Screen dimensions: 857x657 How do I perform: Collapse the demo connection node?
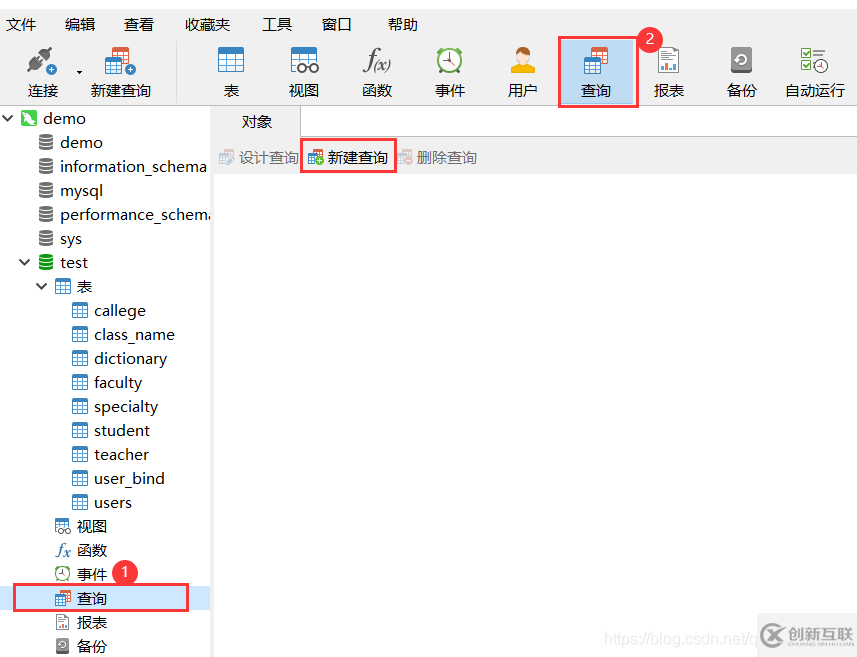coord(8,118)
